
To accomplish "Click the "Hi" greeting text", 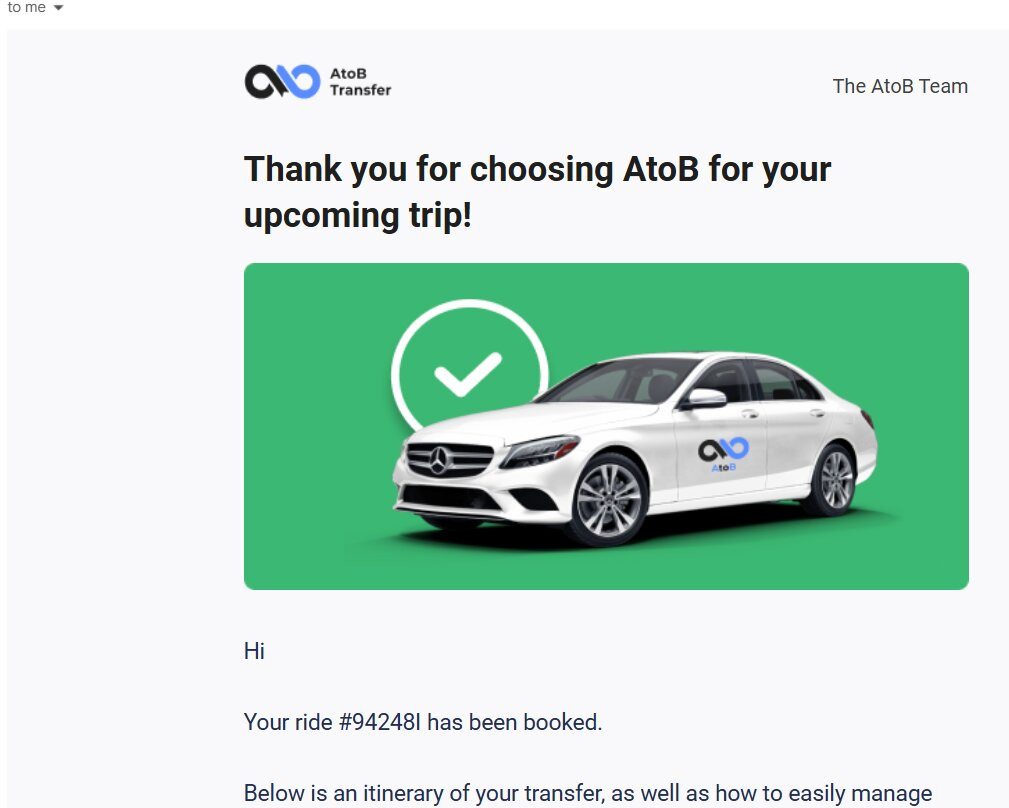I will click(x=254, y=652).
